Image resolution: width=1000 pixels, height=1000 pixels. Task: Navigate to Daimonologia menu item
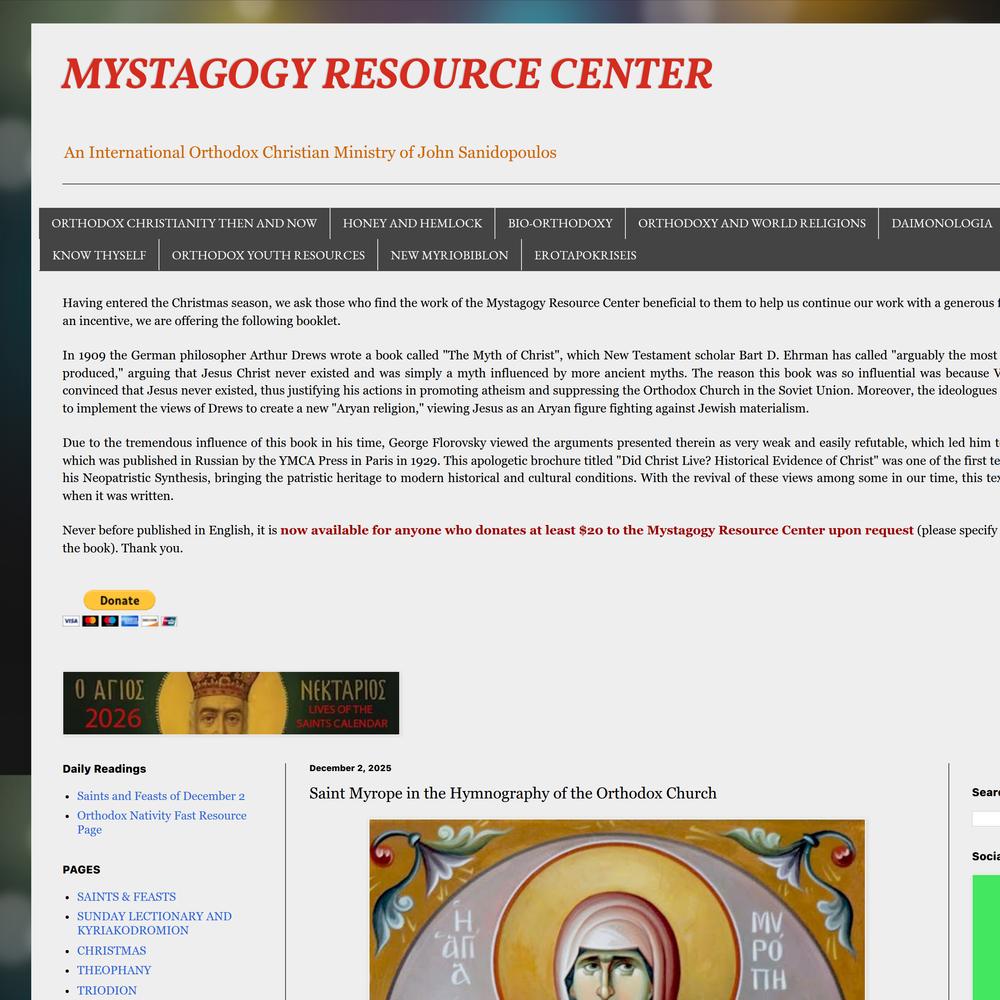(x=941, y=223)
